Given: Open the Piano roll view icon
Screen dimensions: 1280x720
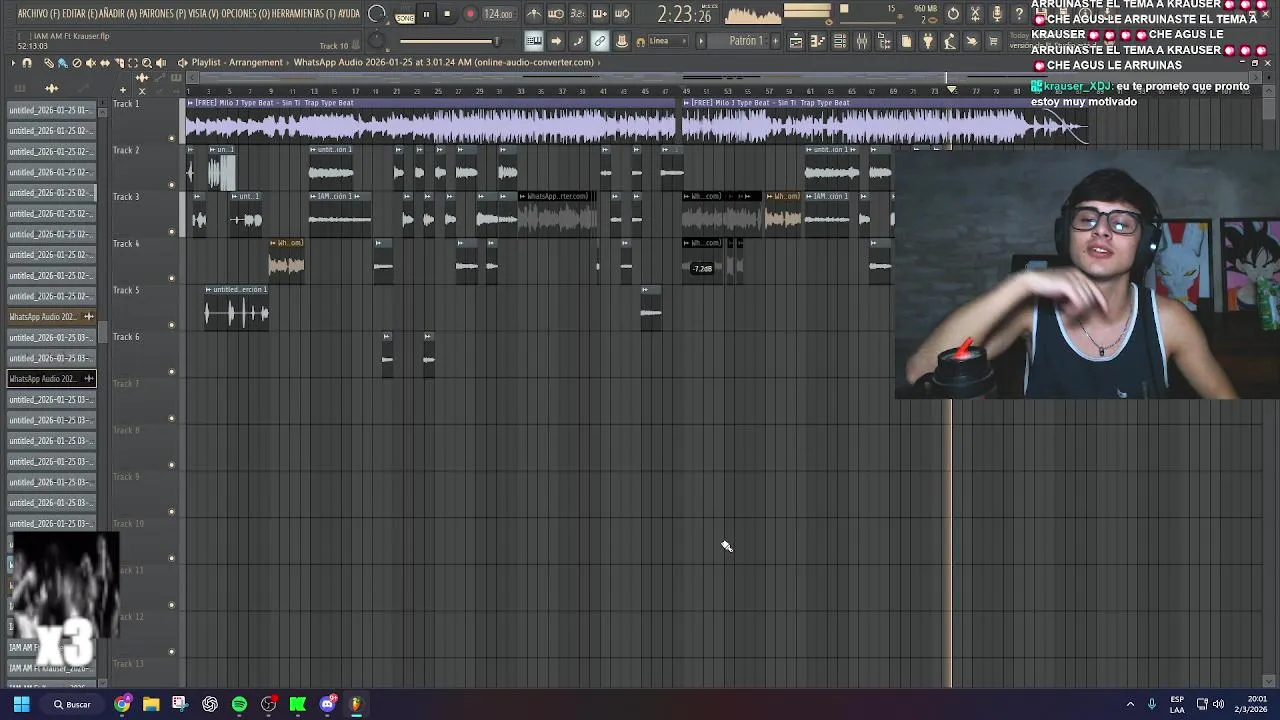Looking at the screenshot, I should pos(818,41).
